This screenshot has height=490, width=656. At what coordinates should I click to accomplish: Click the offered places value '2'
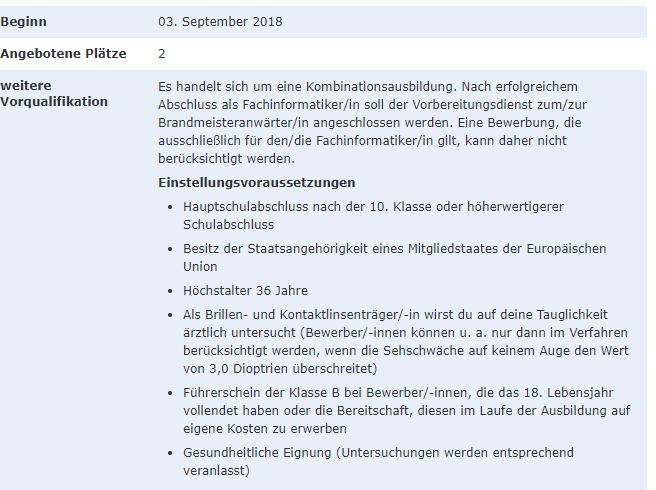(x=162, y=54)
